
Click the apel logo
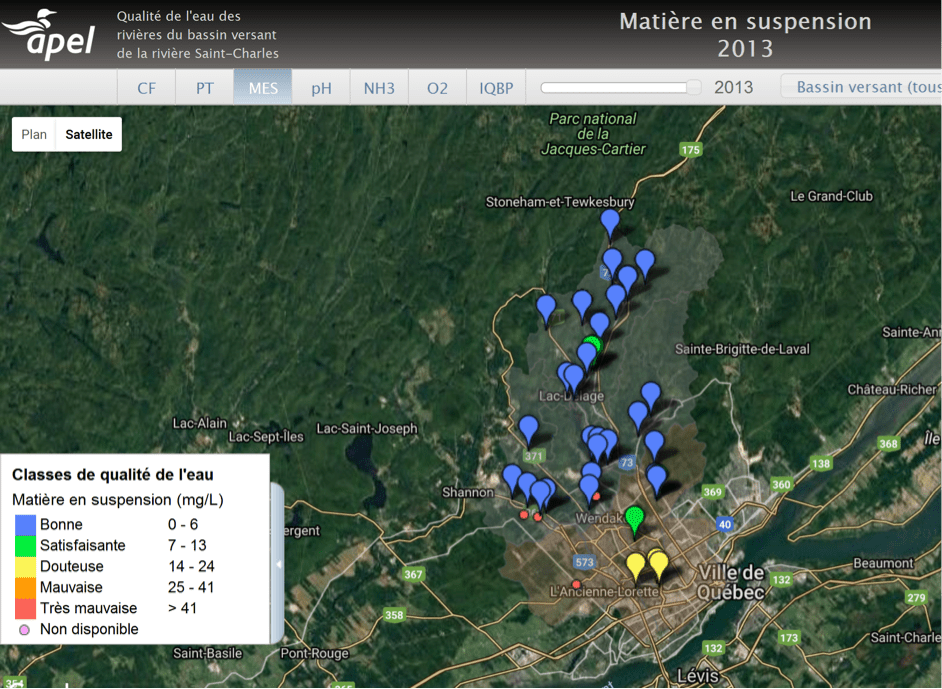click(50, 36)
